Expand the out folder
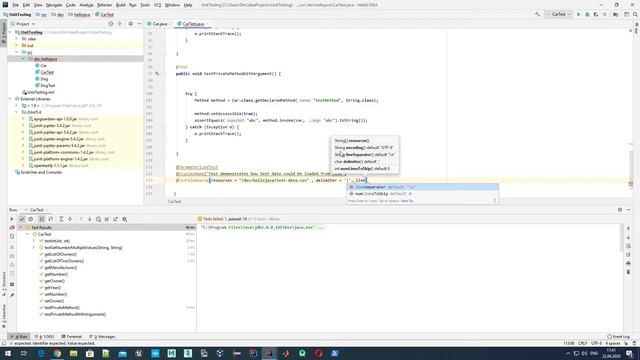The image size is (640, 360). click(17, 46)
